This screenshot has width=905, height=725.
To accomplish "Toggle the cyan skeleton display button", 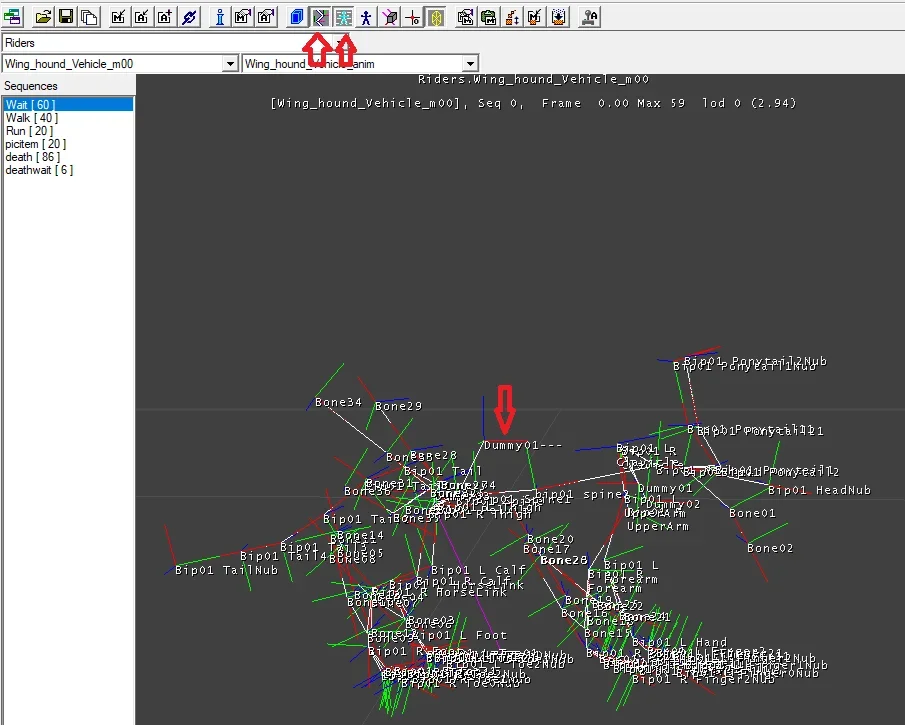I will 343,17.
